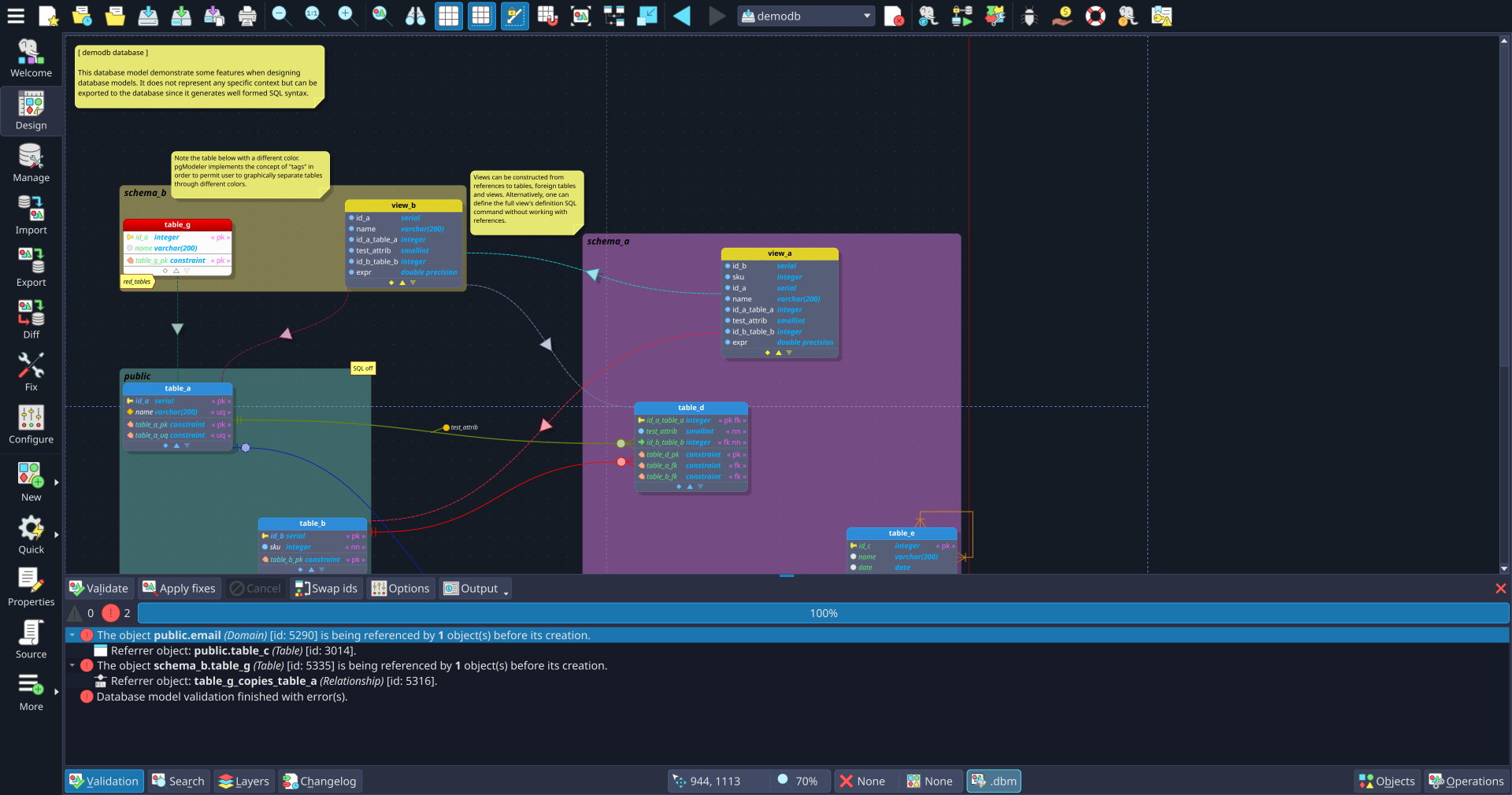Image resolution: width=1512 pixels, height=795 pixels.
Task: Select the Fix tool in the sidebar
Action: pos(31,370)
